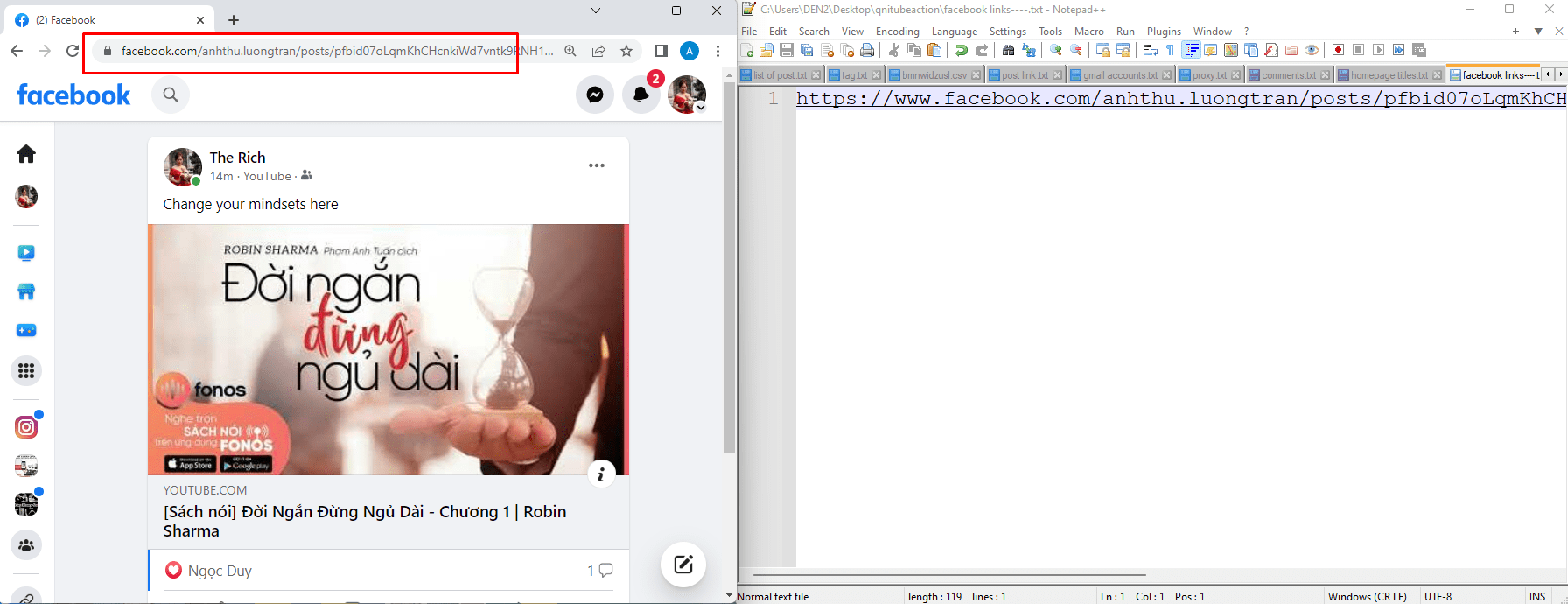Viewport: 1568px width, 604px height.
Task: Toggle file monitoring eye icon
Action: coord(1312,50)
